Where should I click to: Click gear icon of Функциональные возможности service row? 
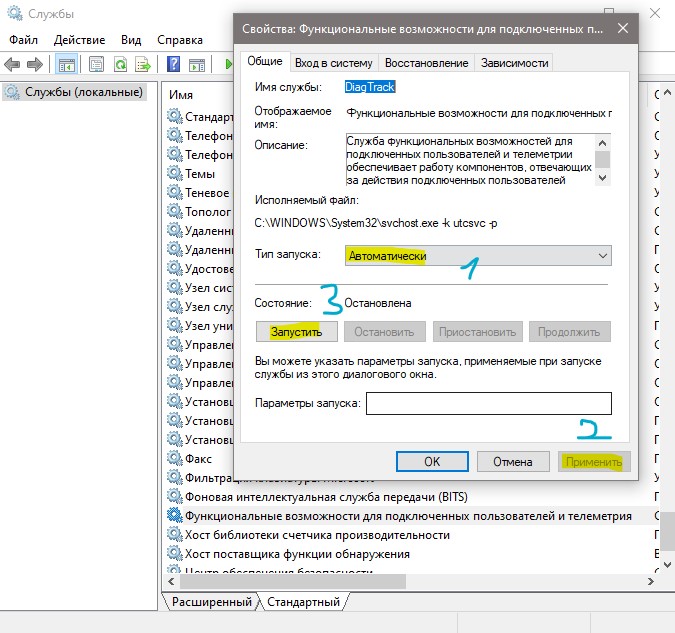point(174,515)
